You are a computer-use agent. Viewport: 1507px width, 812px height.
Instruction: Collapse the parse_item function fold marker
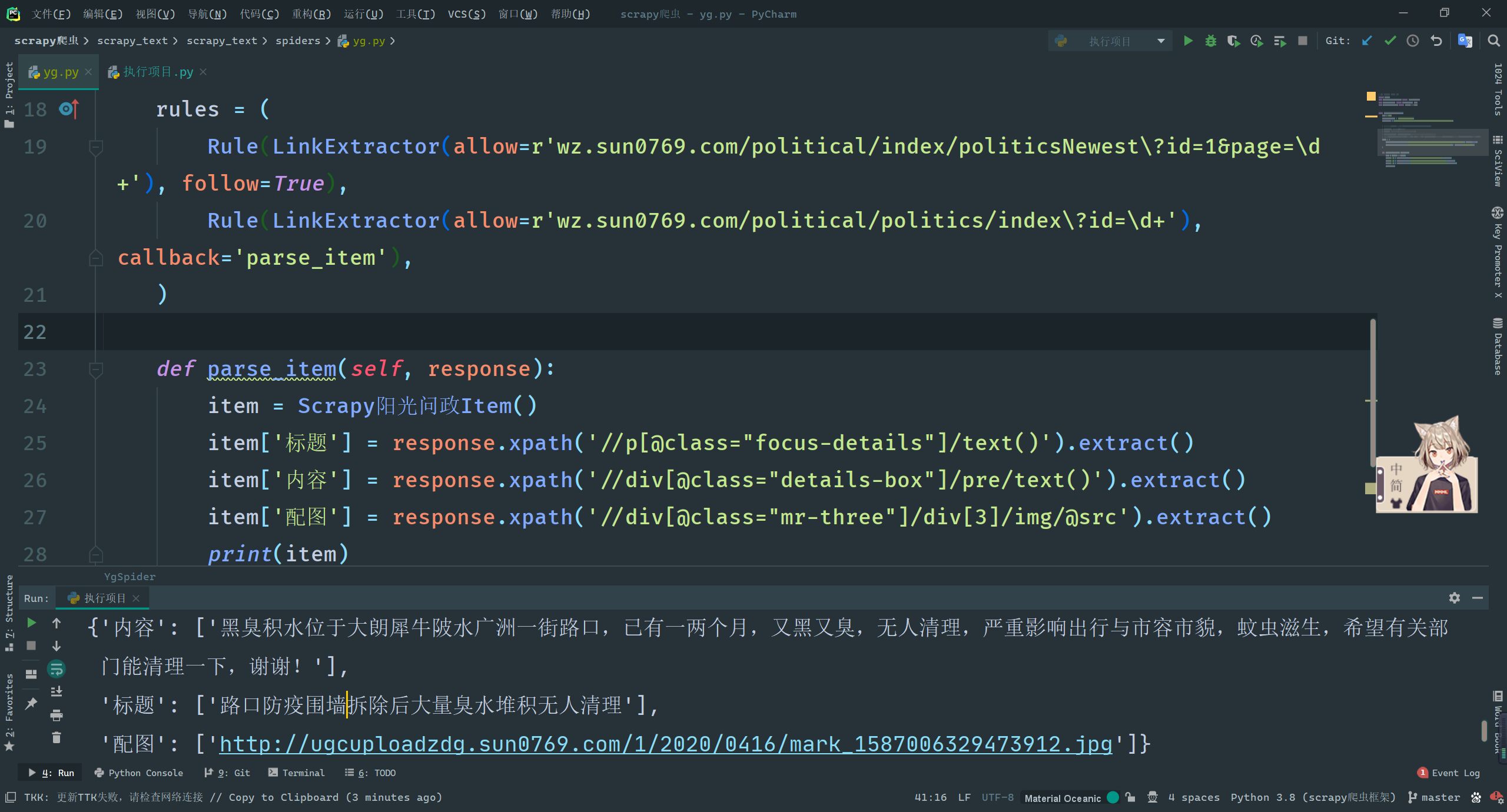pos(95,369)
